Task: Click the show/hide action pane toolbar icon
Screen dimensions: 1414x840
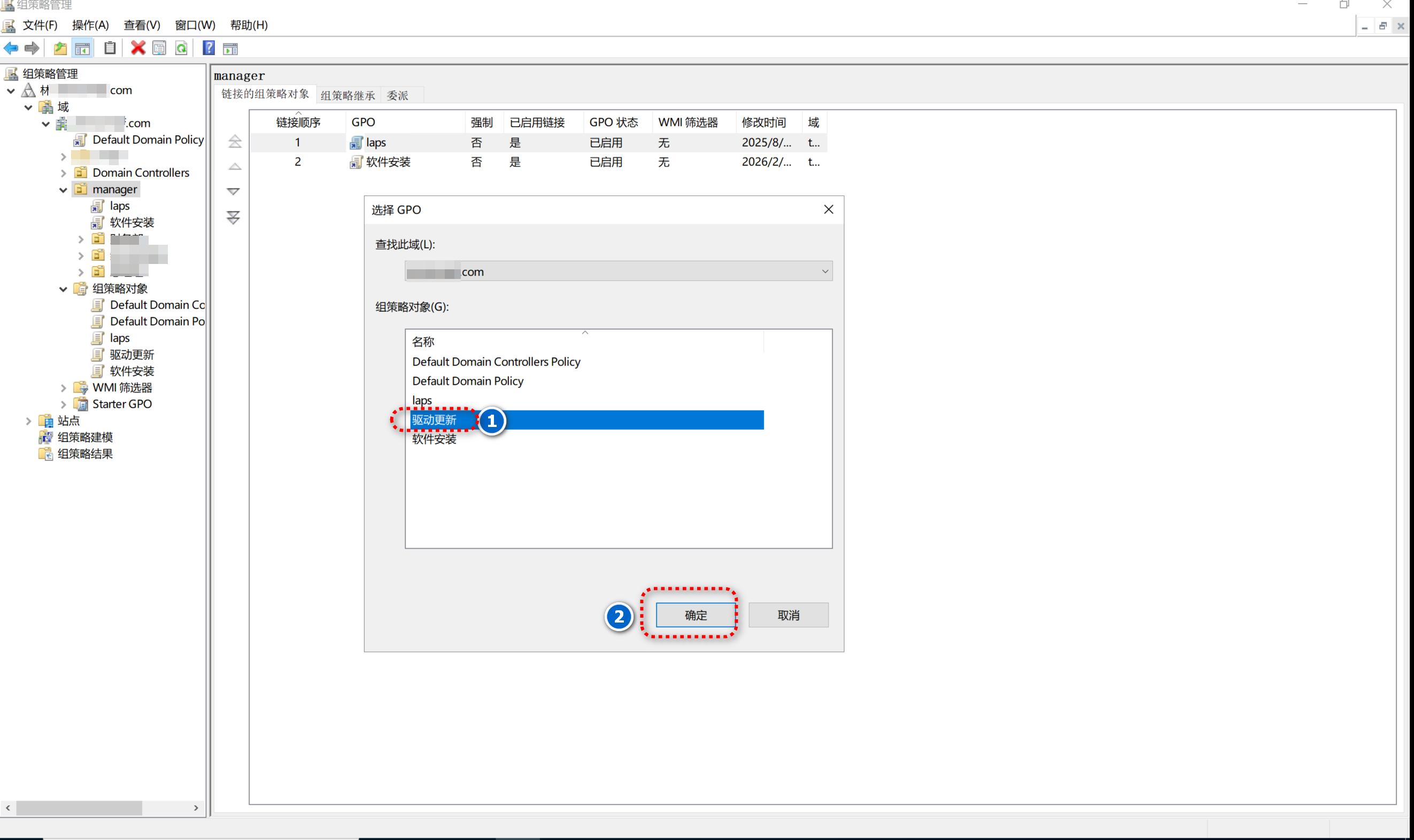Action: coord(230,49)
